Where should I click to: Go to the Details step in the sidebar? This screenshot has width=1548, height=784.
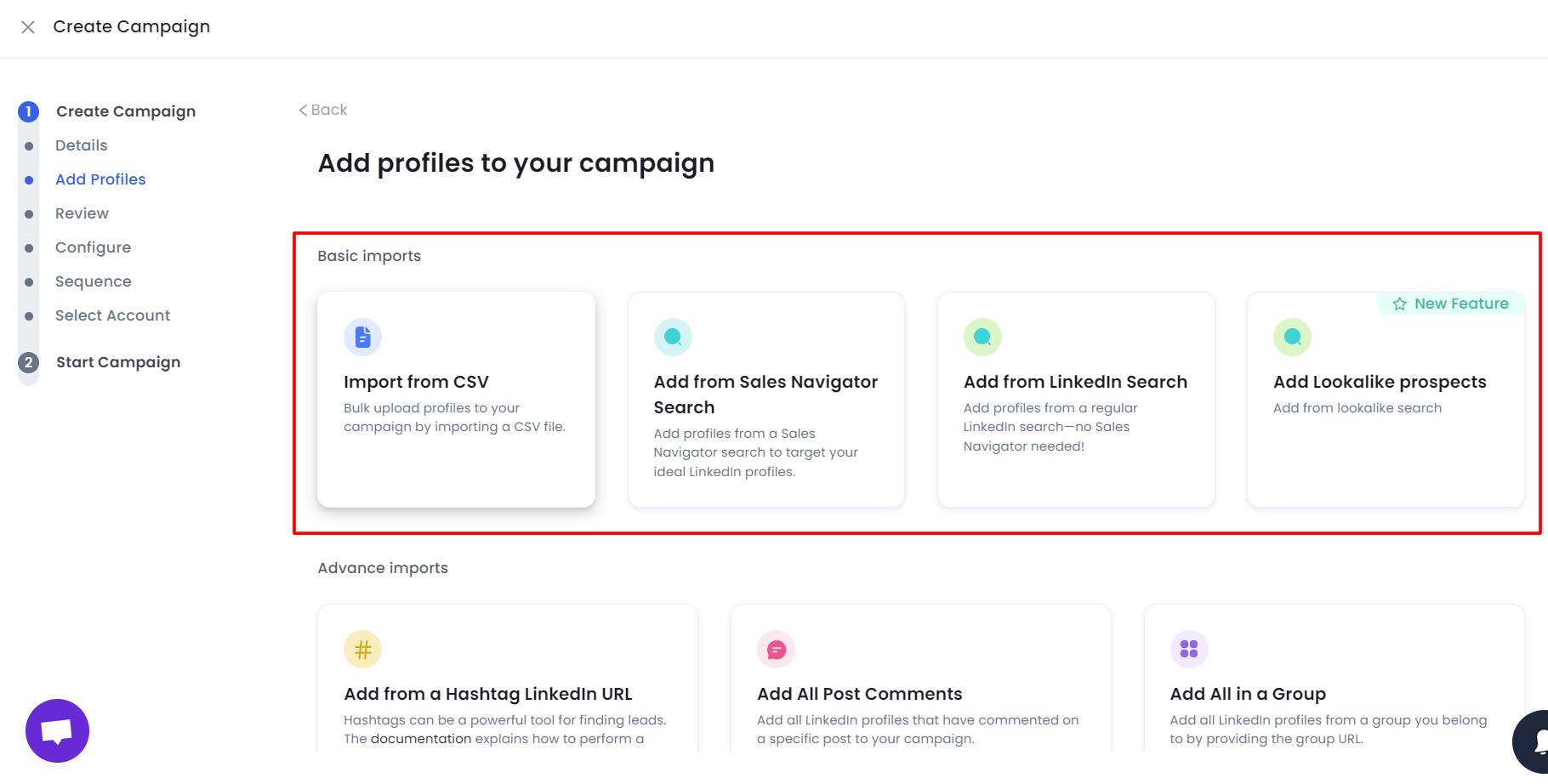point(81,145)
